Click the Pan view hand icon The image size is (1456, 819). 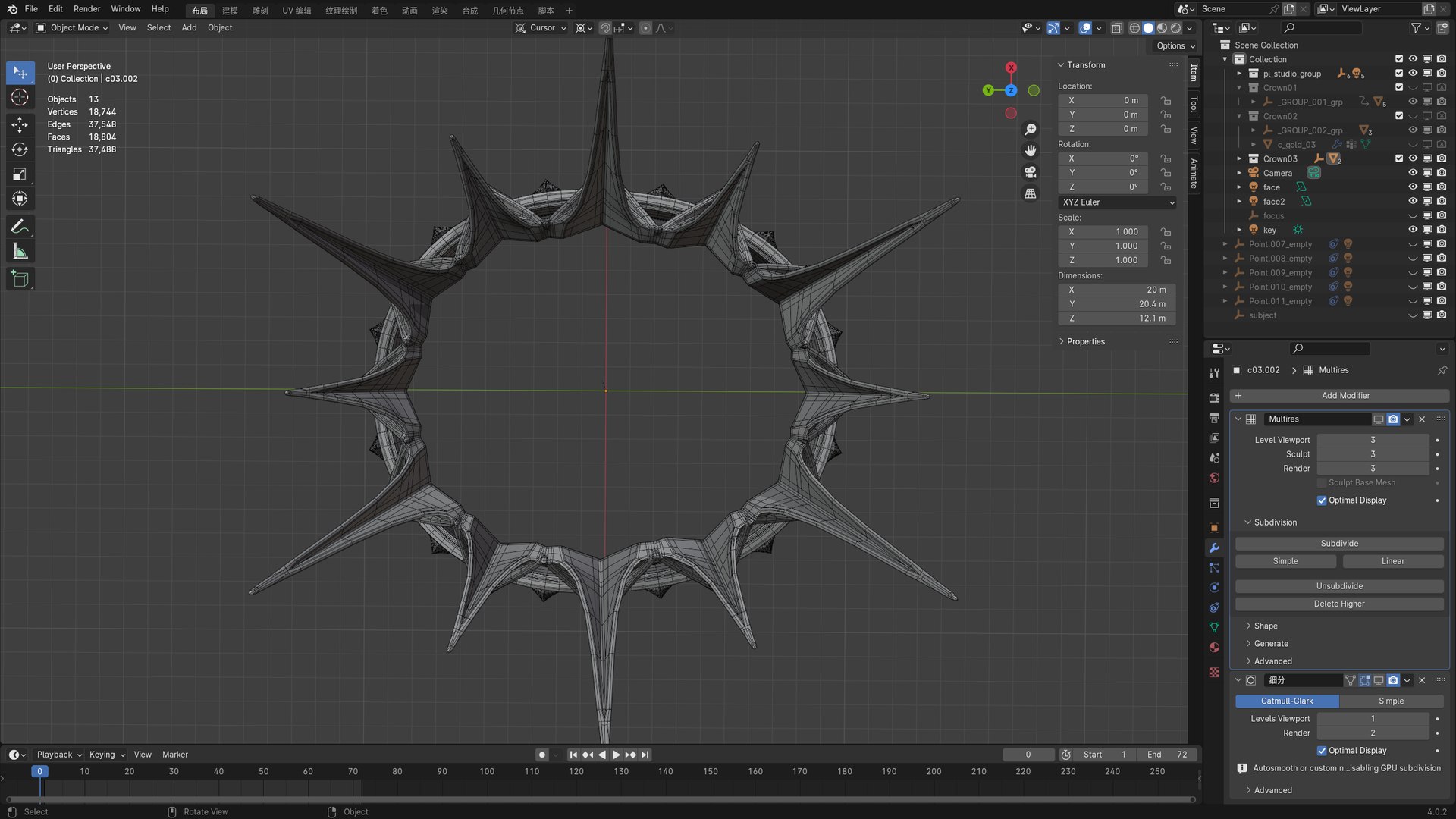(1030, 151)
